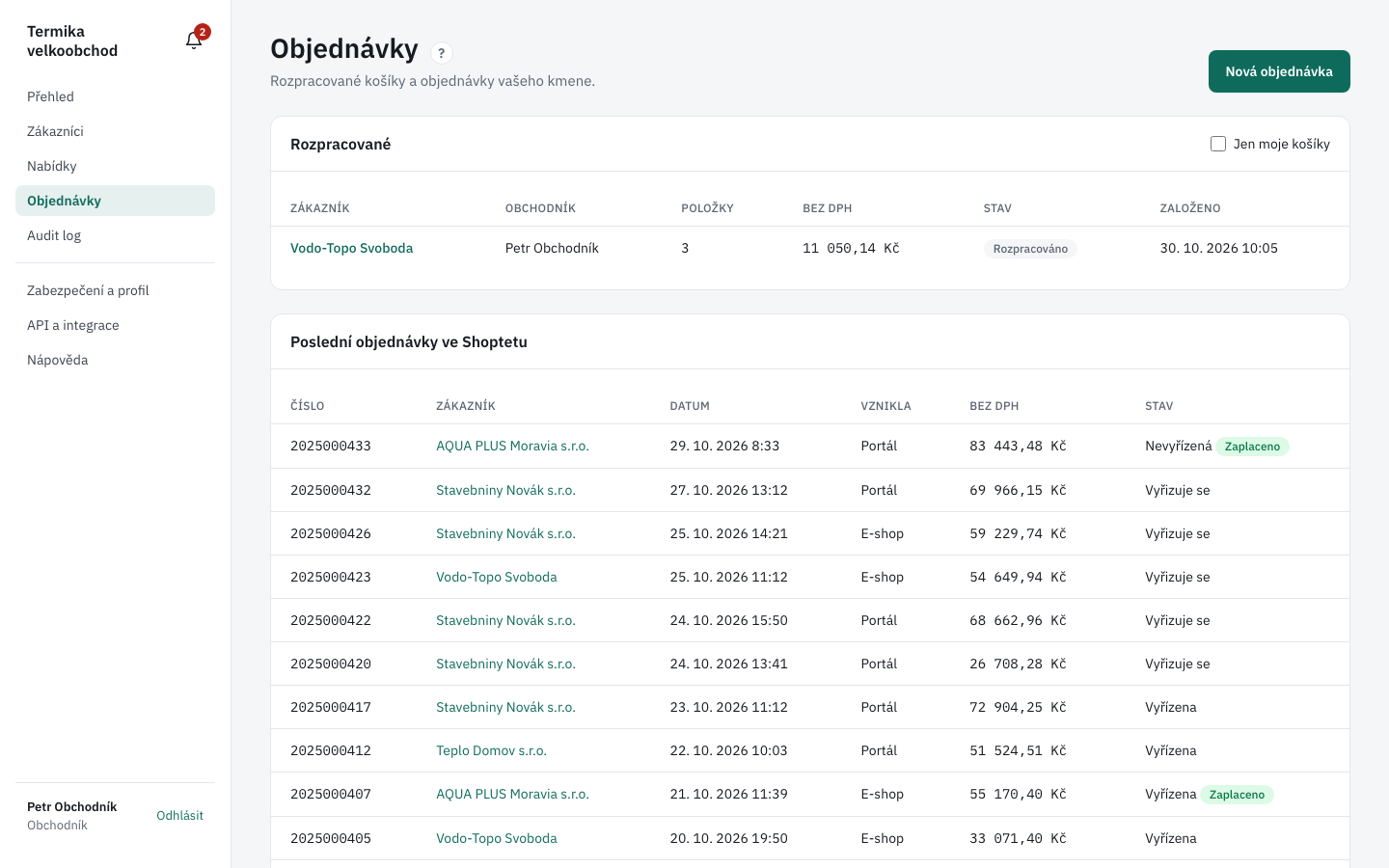Click the Nová objednávka button
The height and width of the screenshot is (868, 1389).
point(1279,71)
